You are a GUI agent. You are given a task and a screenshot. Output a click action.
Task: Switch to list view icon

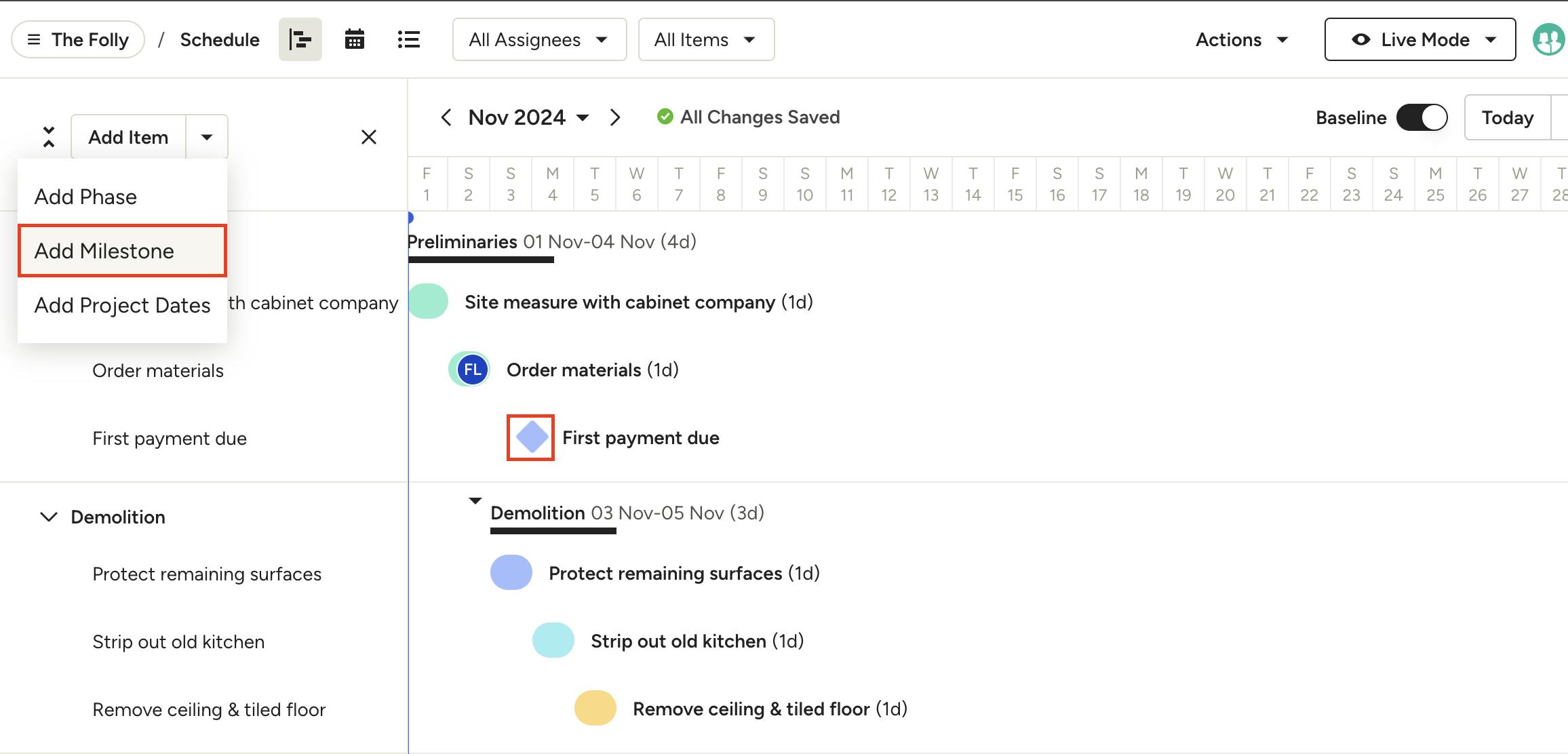pos(408,39)
